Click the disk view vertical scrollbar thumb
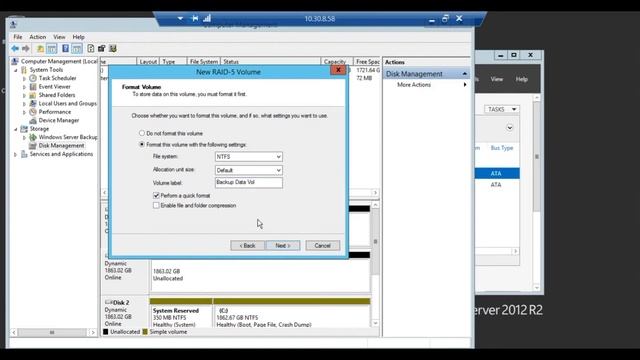 tap(375, 241)
